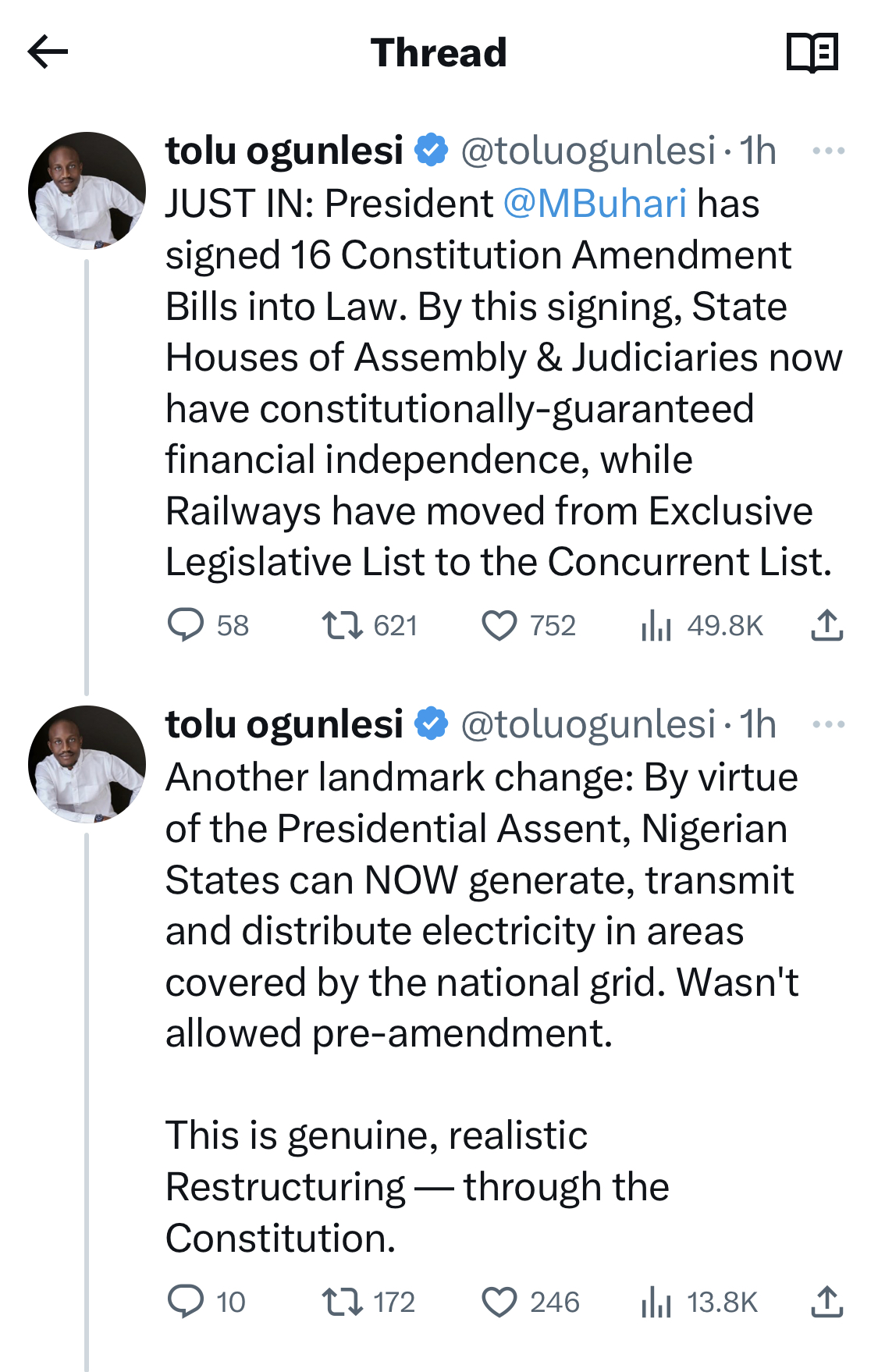This screenshot has width=878, height=1372.
Task: Open the @MBuhari mention link
Action: pos(595,204)
